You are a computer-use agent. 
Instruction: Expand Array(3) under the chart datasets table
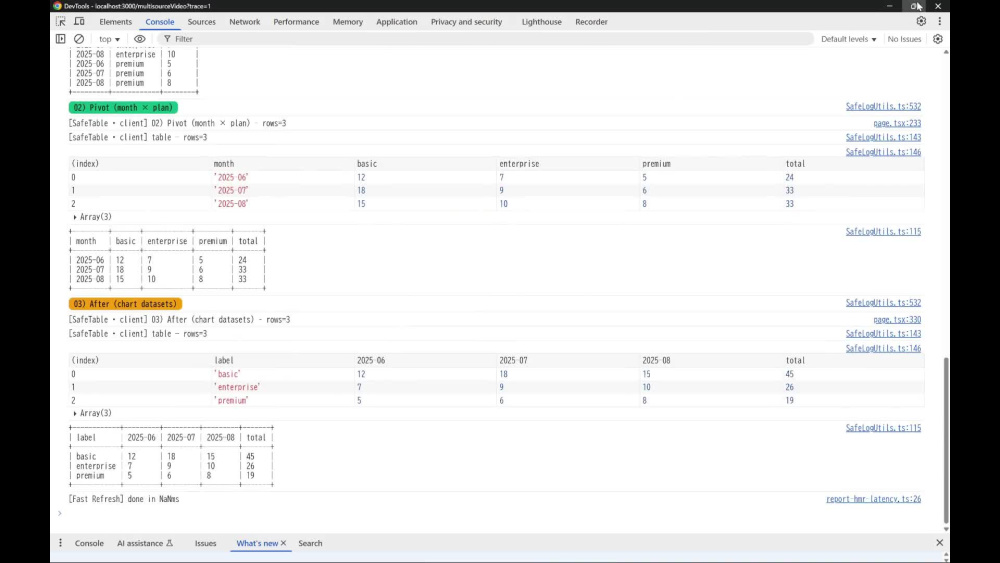(92, 413)
